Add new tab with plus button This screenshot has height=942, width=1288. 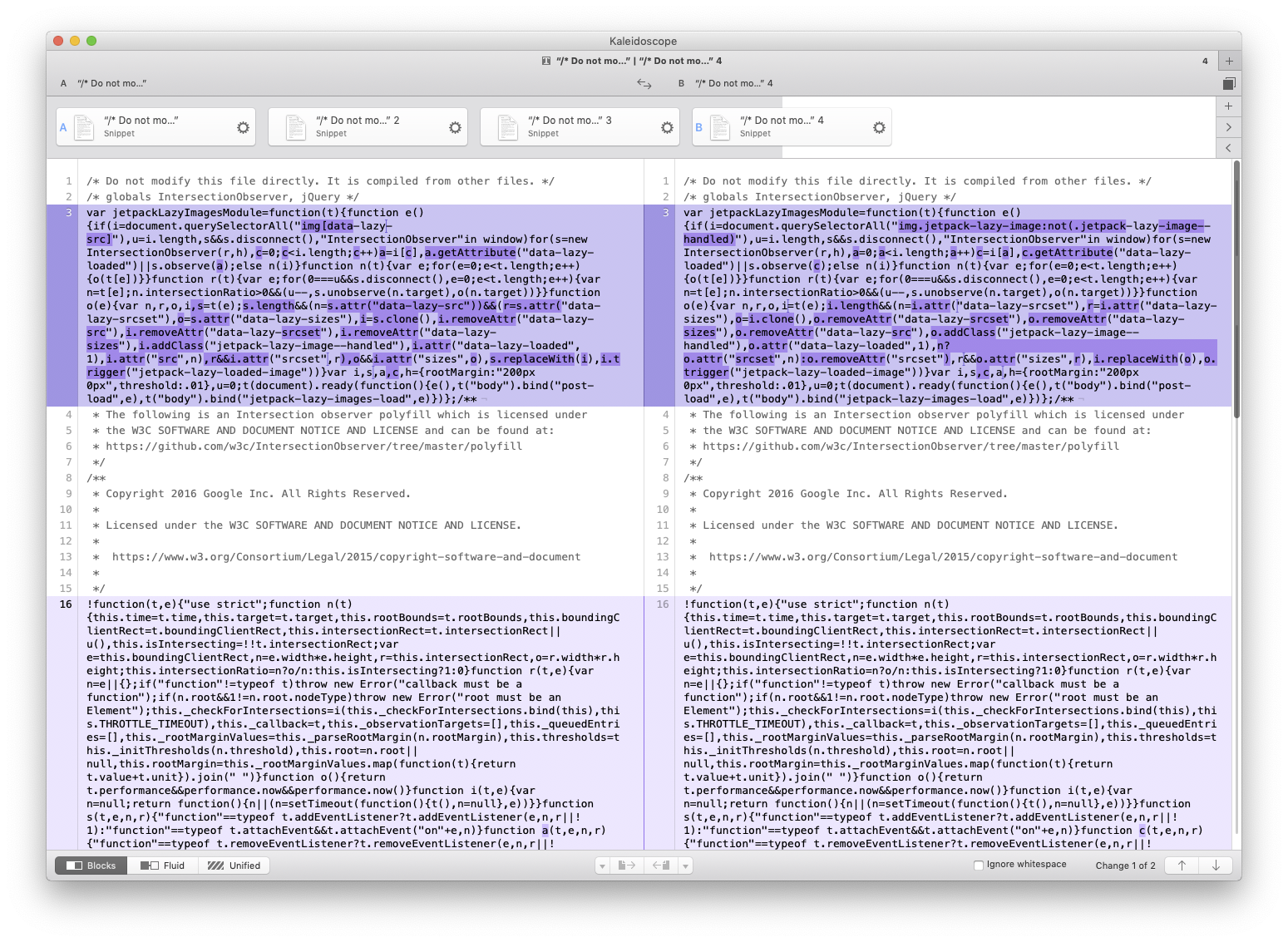(1229, 61)
